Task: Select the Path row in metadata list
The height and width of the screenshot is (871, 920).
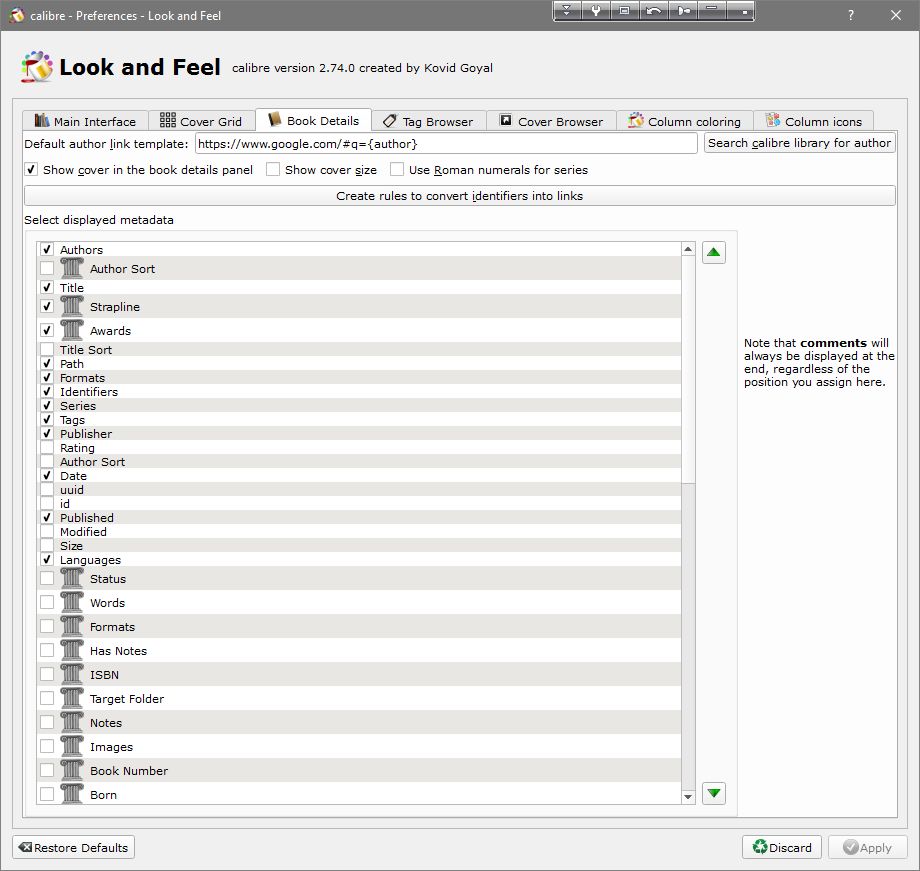Action: click(x=358, y=364)
